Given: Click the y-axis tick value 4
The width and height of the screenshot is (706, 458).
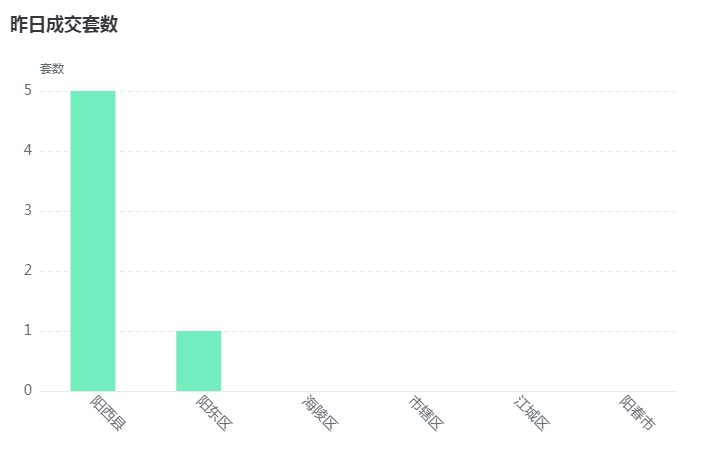Looking at the screenshot, I should click(x=28, y=150).
